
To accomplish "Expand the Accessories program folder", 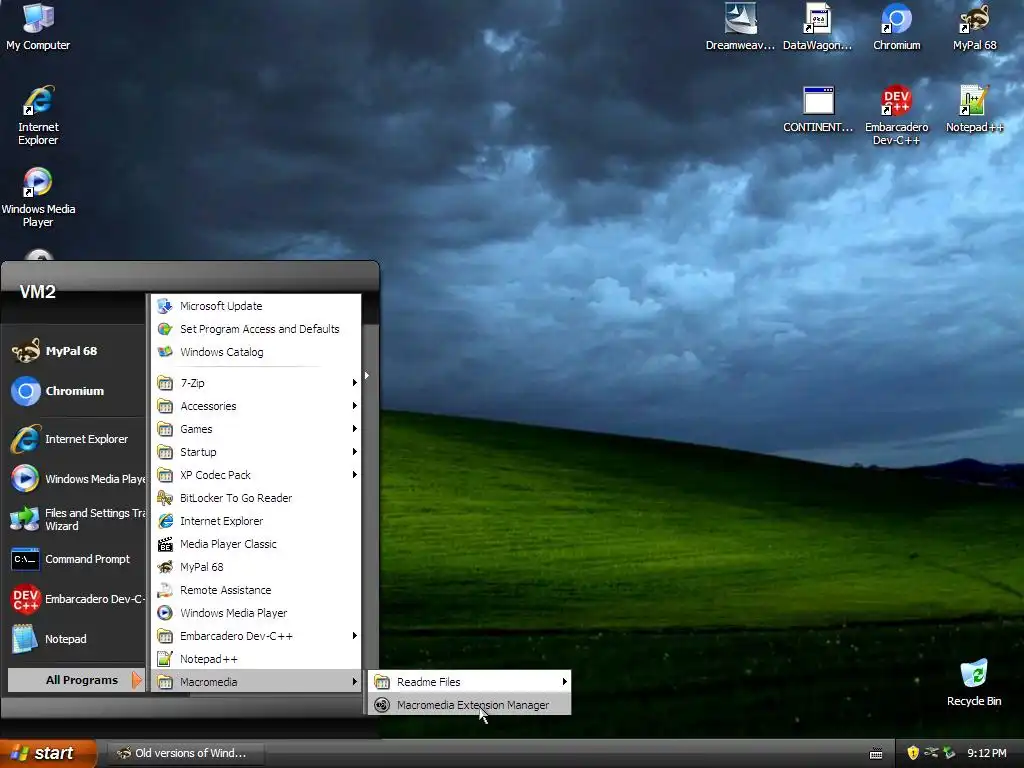I will (256, 406).
